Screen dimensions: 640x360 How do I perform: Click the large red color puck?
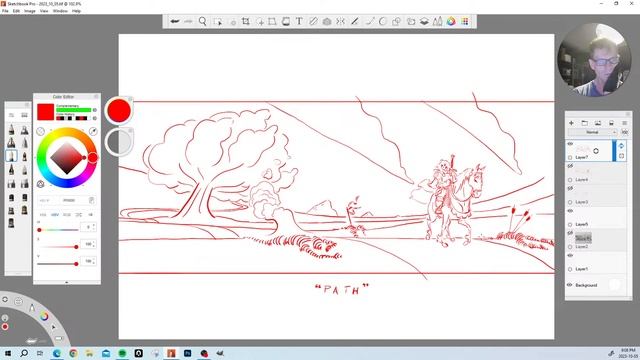(119, 110)
